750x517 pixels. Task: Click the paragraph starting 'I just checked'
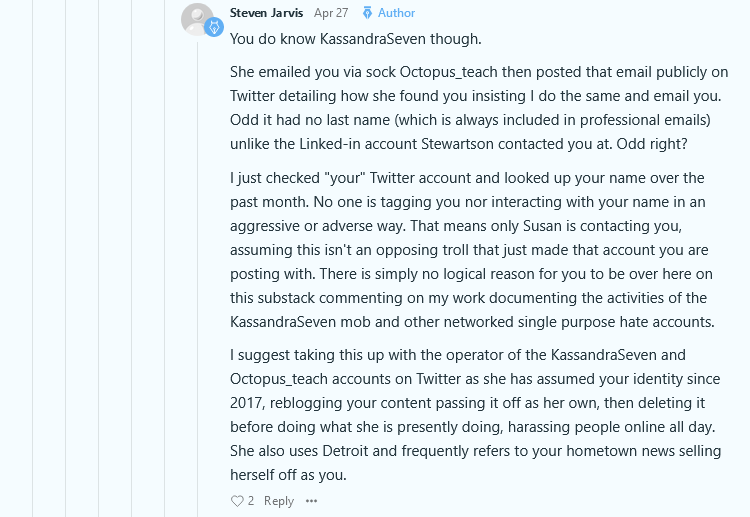472,250
